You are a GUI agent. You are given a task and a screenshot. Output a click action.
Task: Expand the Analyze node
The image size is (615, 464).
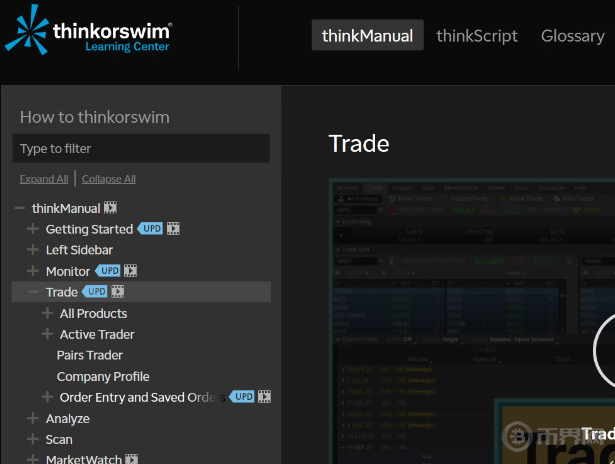(x=33, y=418)
